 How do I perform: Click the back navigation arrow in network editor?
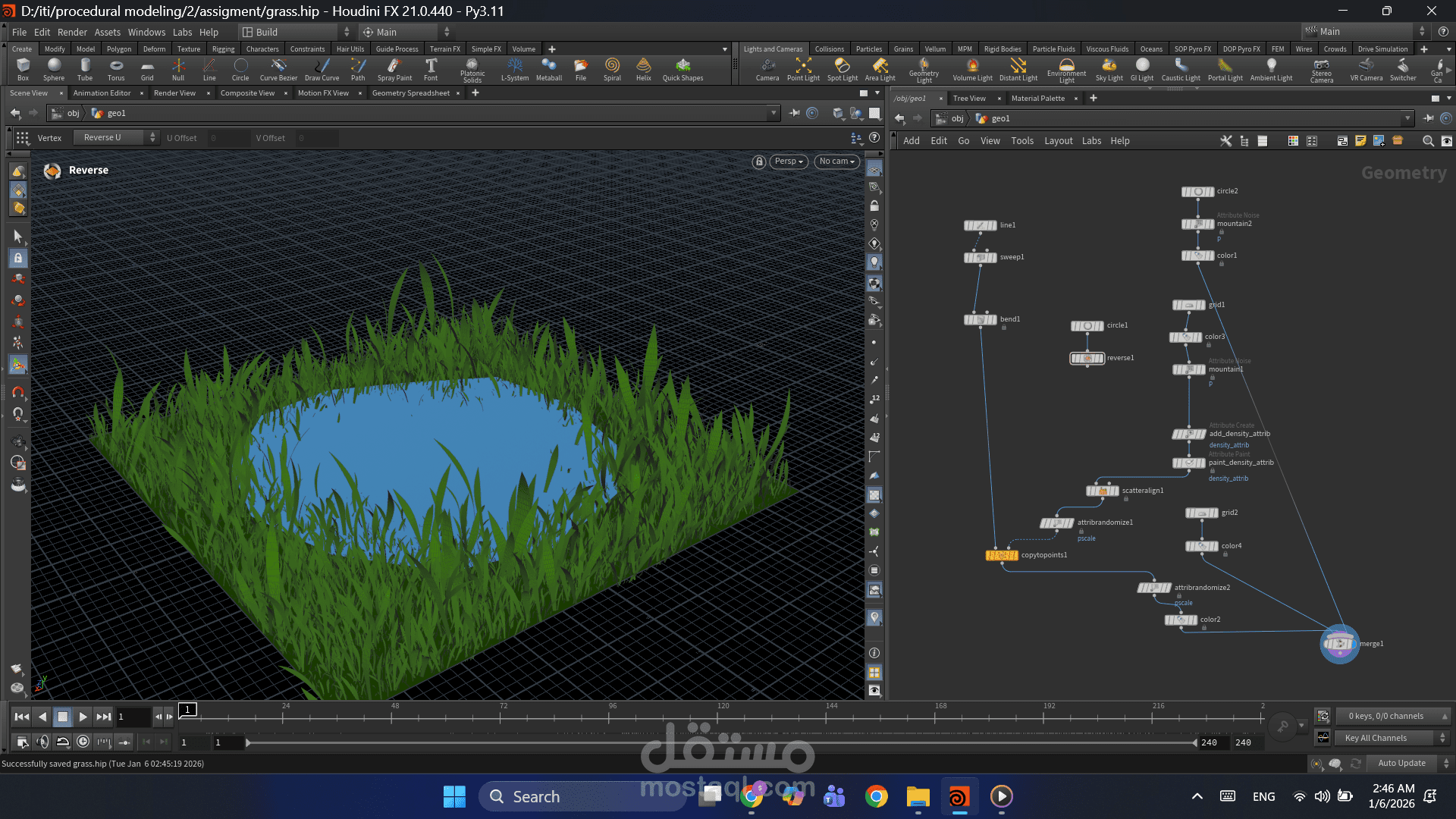coord(899,118)
